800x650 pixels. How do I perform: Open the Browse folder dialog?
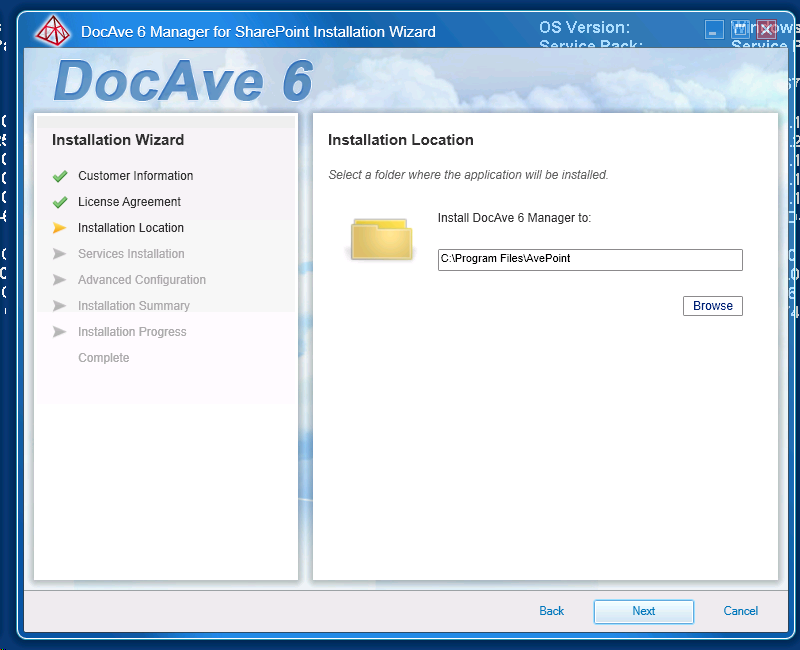click(x=712, y=305)
